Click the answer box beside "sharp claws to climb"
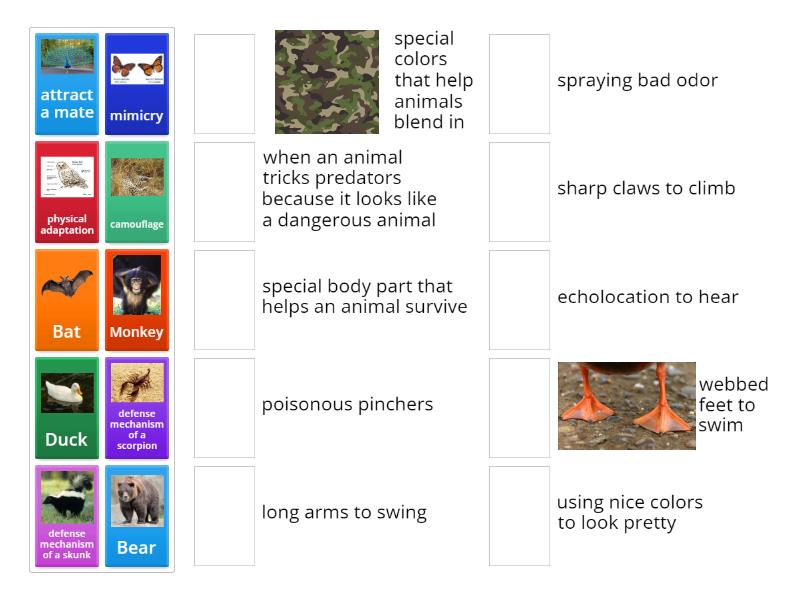 tap(517, 190)
